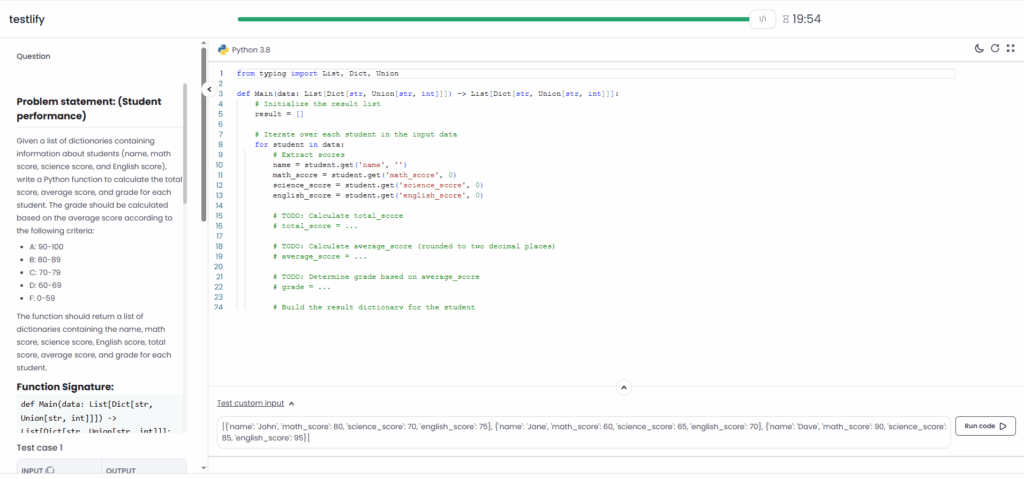Viewport: 1024px width, 479px height.
Task: Click the TODO Determine grade comment
Action: (x=376, y=277)
